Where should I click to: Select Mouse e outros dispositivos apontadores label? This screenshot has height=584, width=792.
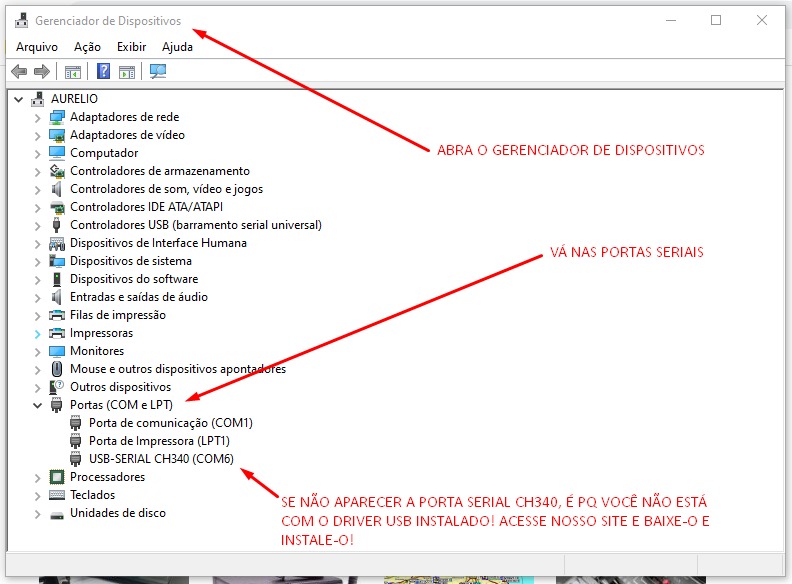178,369
